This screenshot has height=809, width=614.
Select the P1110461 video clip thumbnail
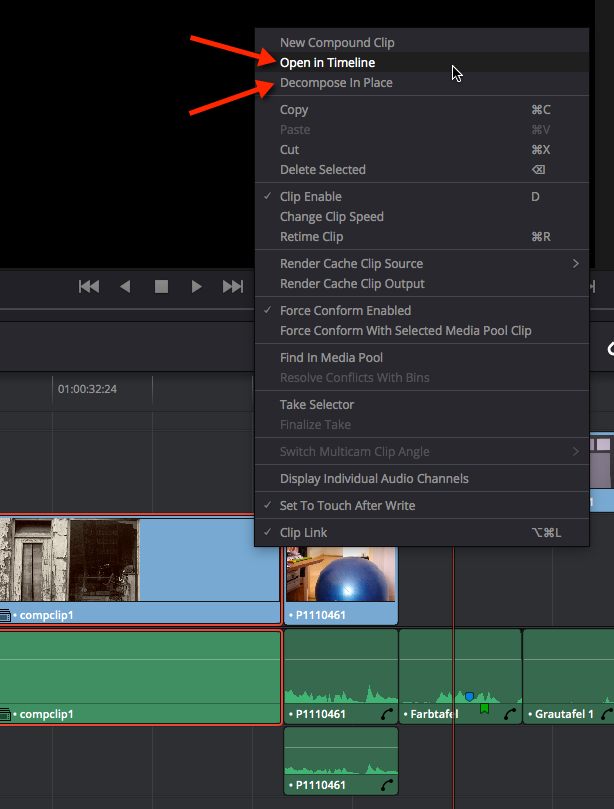(341, 575)
